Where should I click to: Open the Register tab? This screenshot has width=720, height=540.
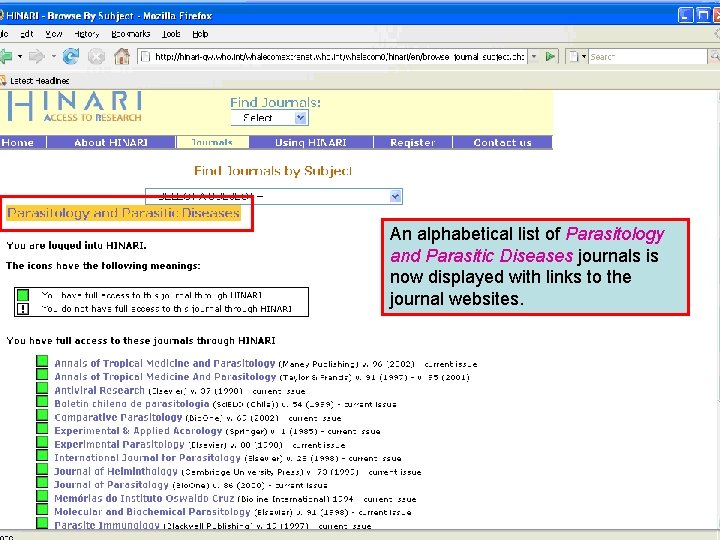(412, 142)
